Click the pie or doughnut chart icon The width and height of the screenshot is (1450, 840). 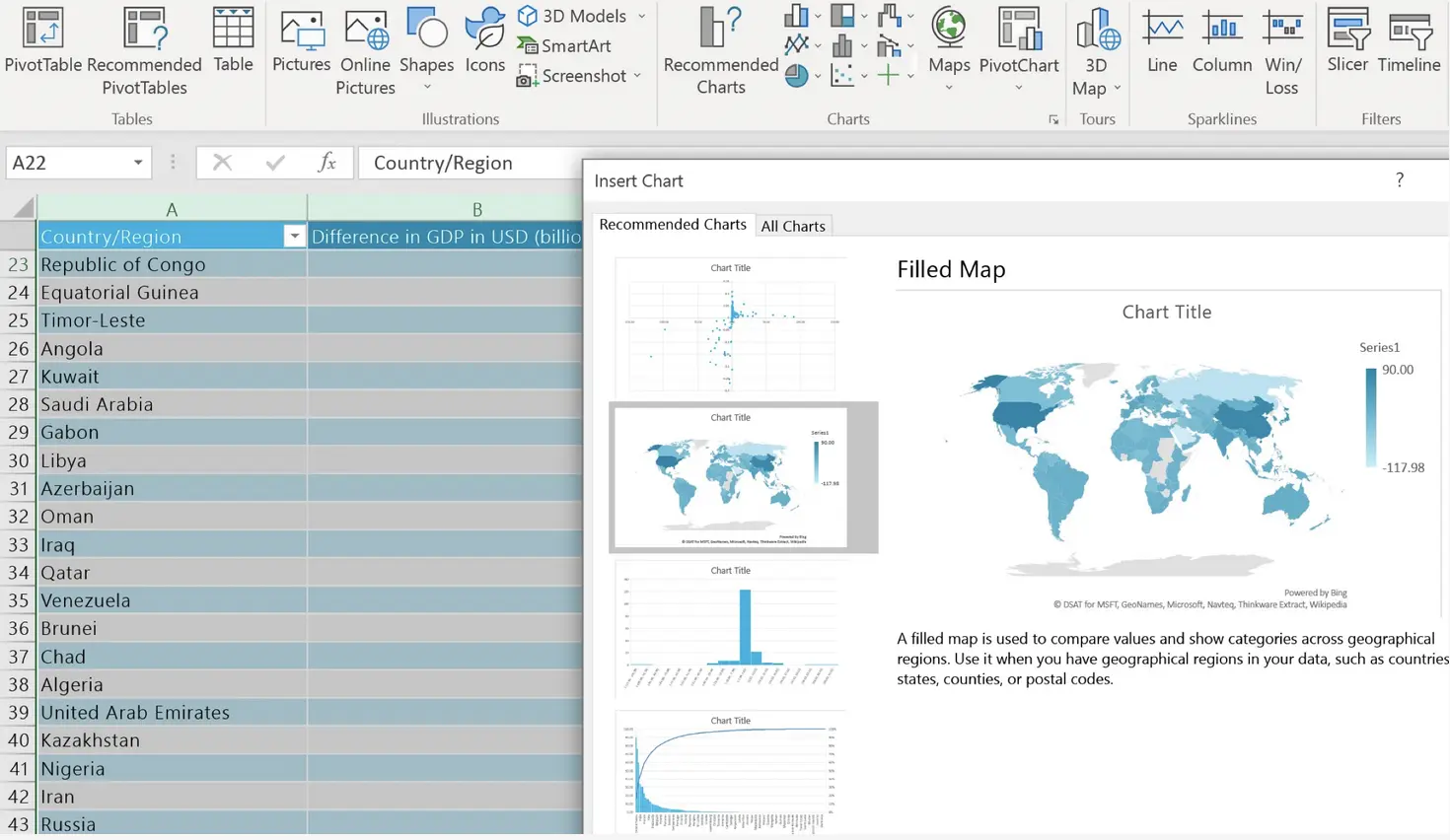(x=796, y=75)
